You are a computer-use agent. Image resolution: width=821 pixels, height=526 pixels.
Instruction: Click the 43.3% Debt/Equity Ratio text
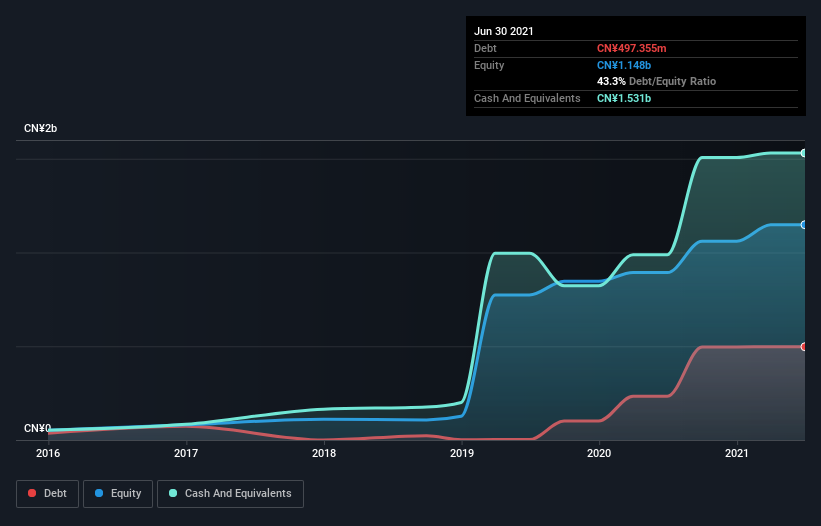[x=656, y=81]
